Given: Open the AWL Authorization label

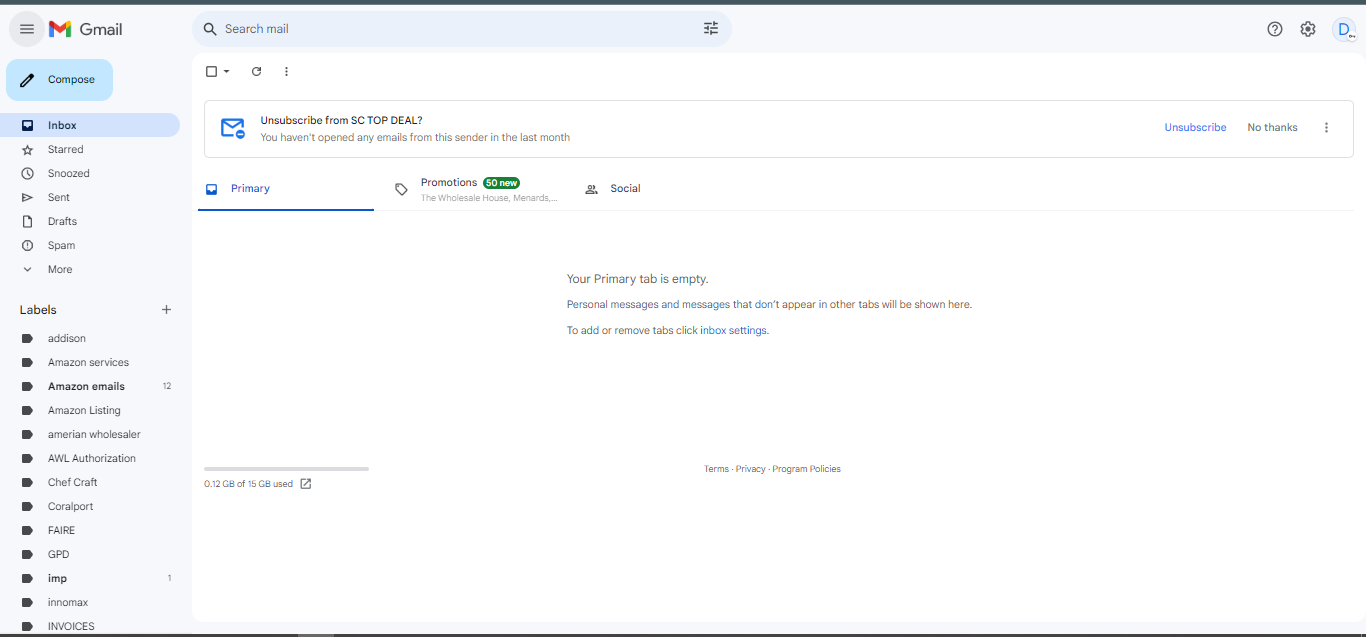Looking at the screenshot, I should (90, 458).
